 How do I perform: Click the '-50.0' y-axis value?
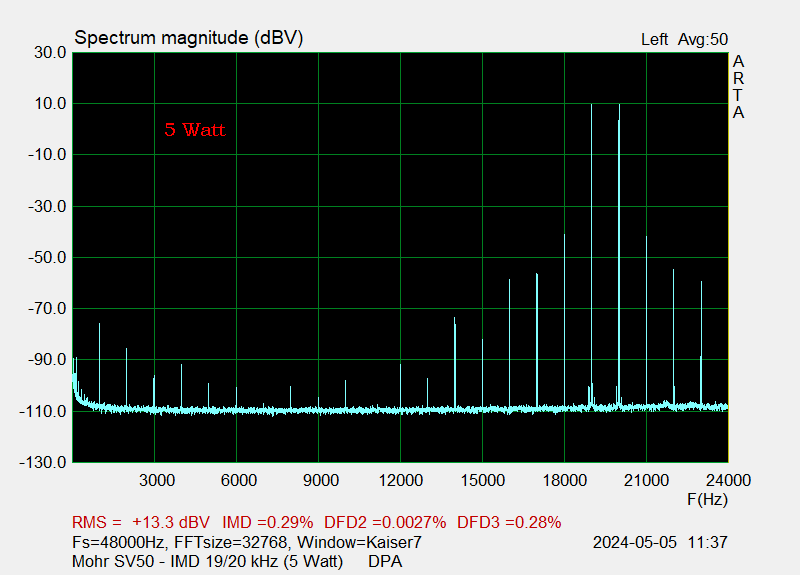(47, 258)
